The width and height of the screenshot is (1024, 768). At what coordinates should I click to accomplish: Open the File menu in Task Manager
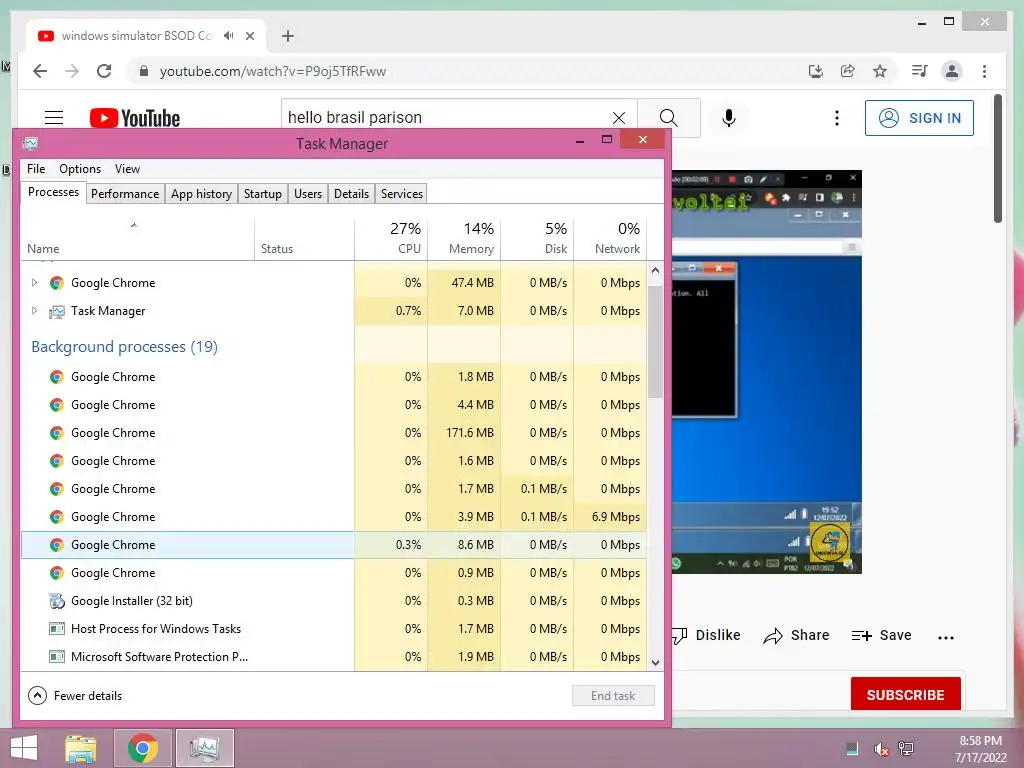[36, 168]
